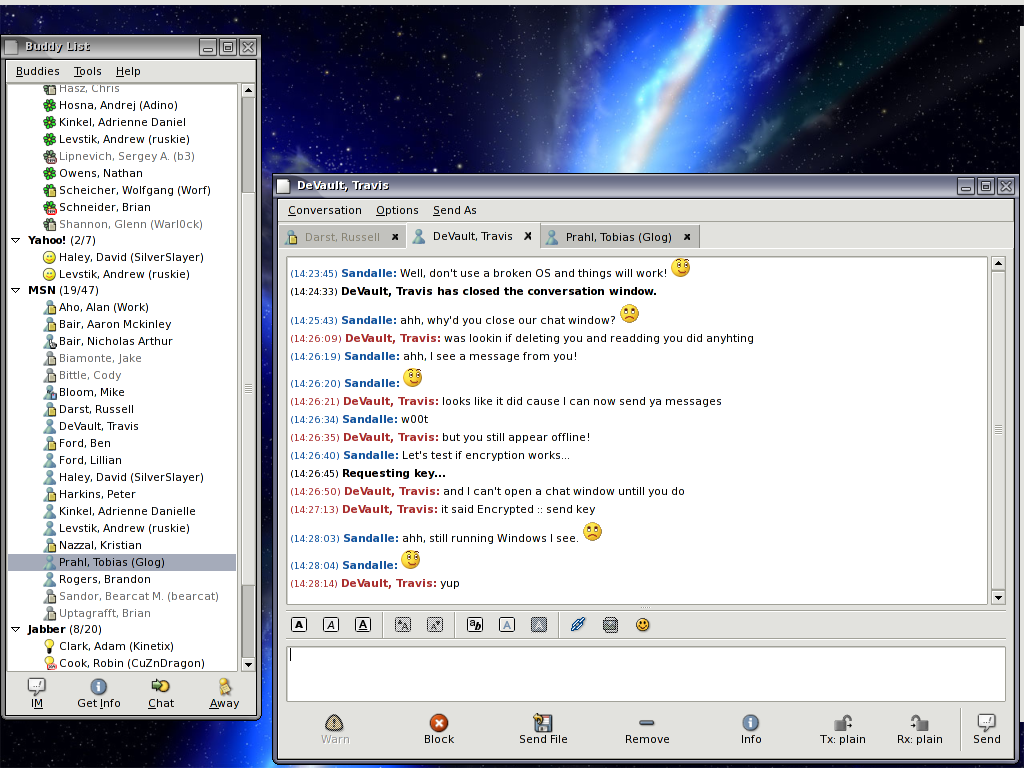Screen dimensions: 1024x768
Task: Open Get Info in Buddy List
Action: pyautogui.click(x=98, y=692)
